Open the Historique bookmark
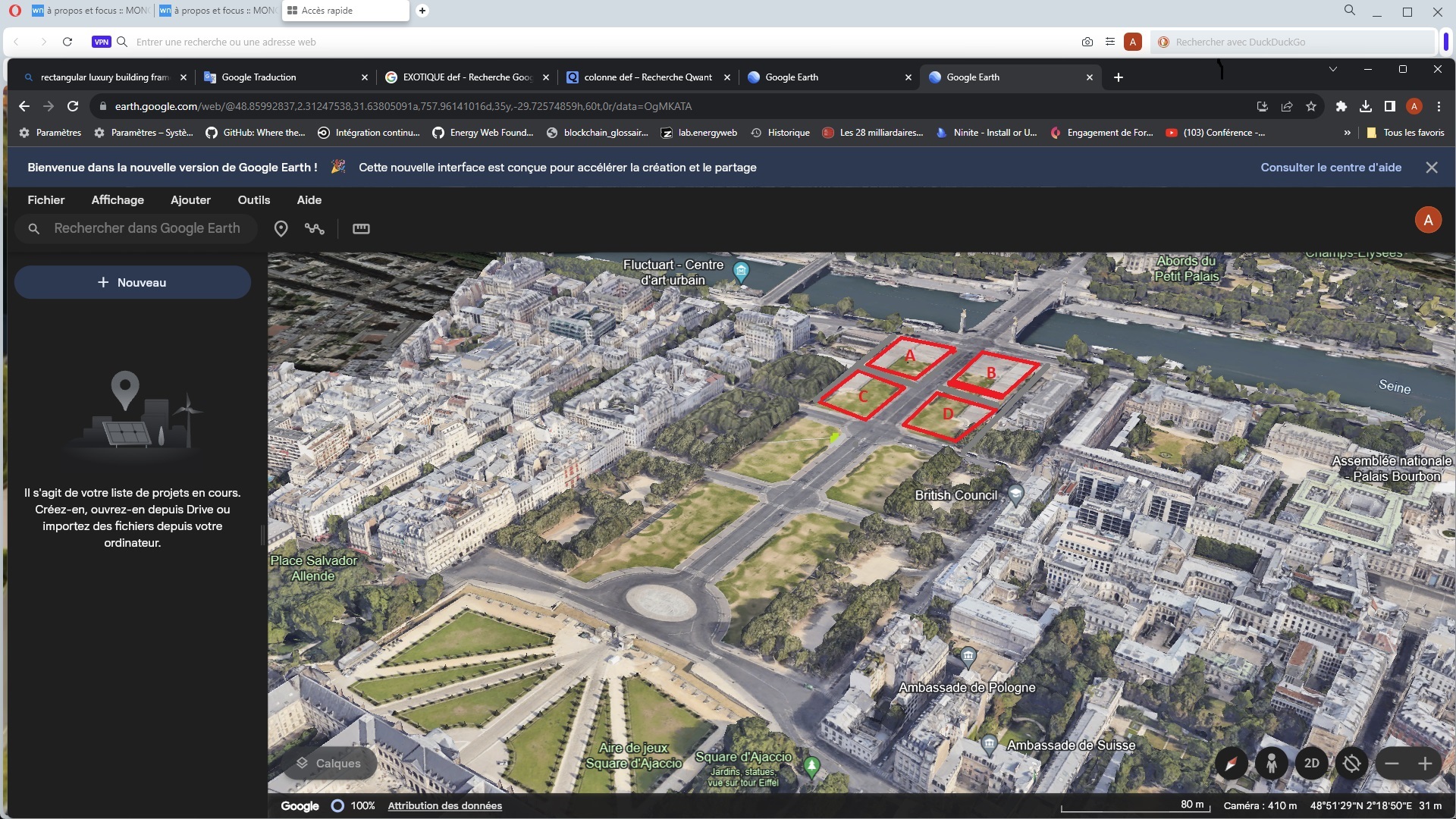 [x=780, y=133]
